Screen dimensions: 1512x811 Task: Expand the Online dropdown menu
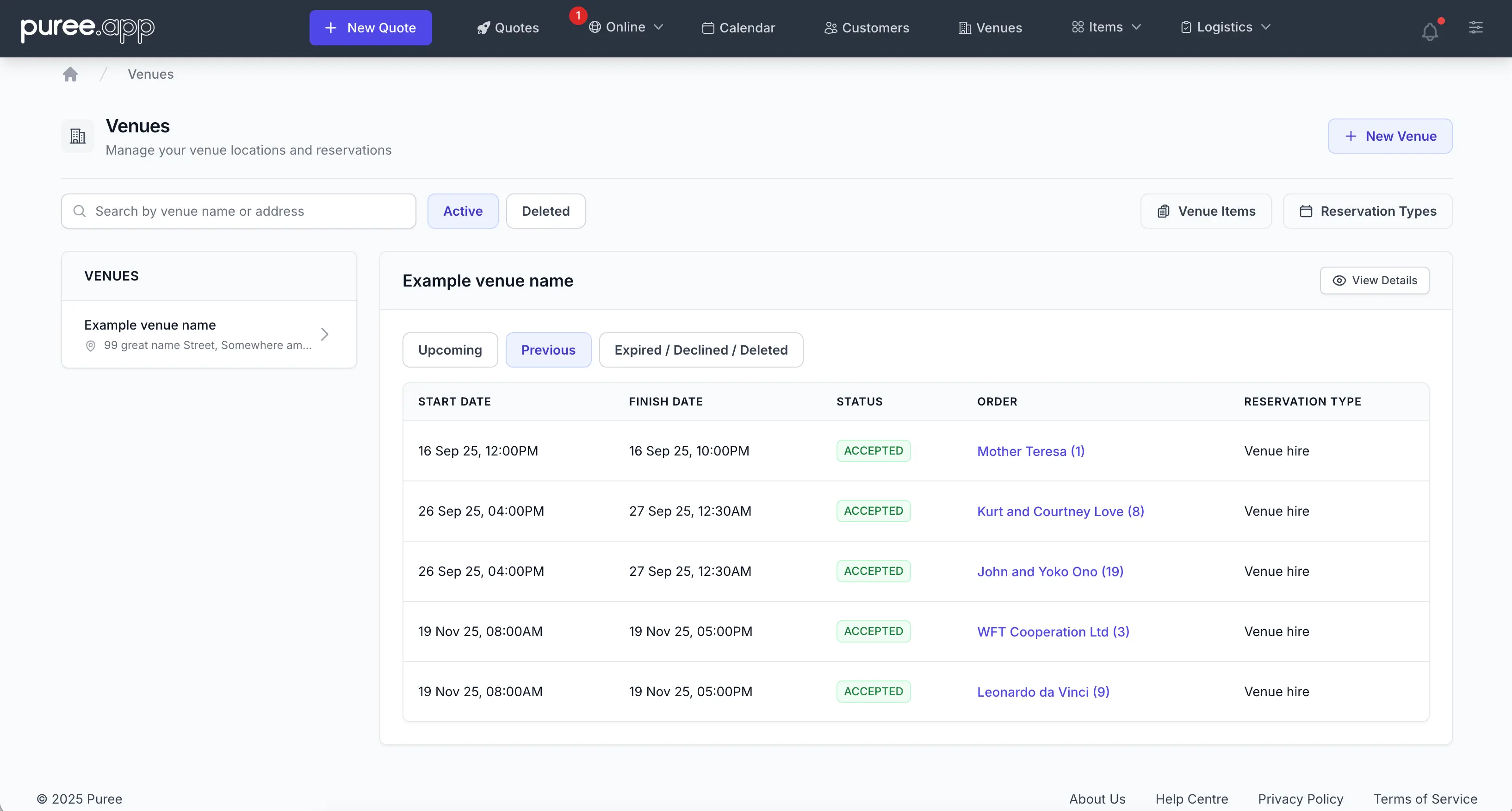click(626, 26)
